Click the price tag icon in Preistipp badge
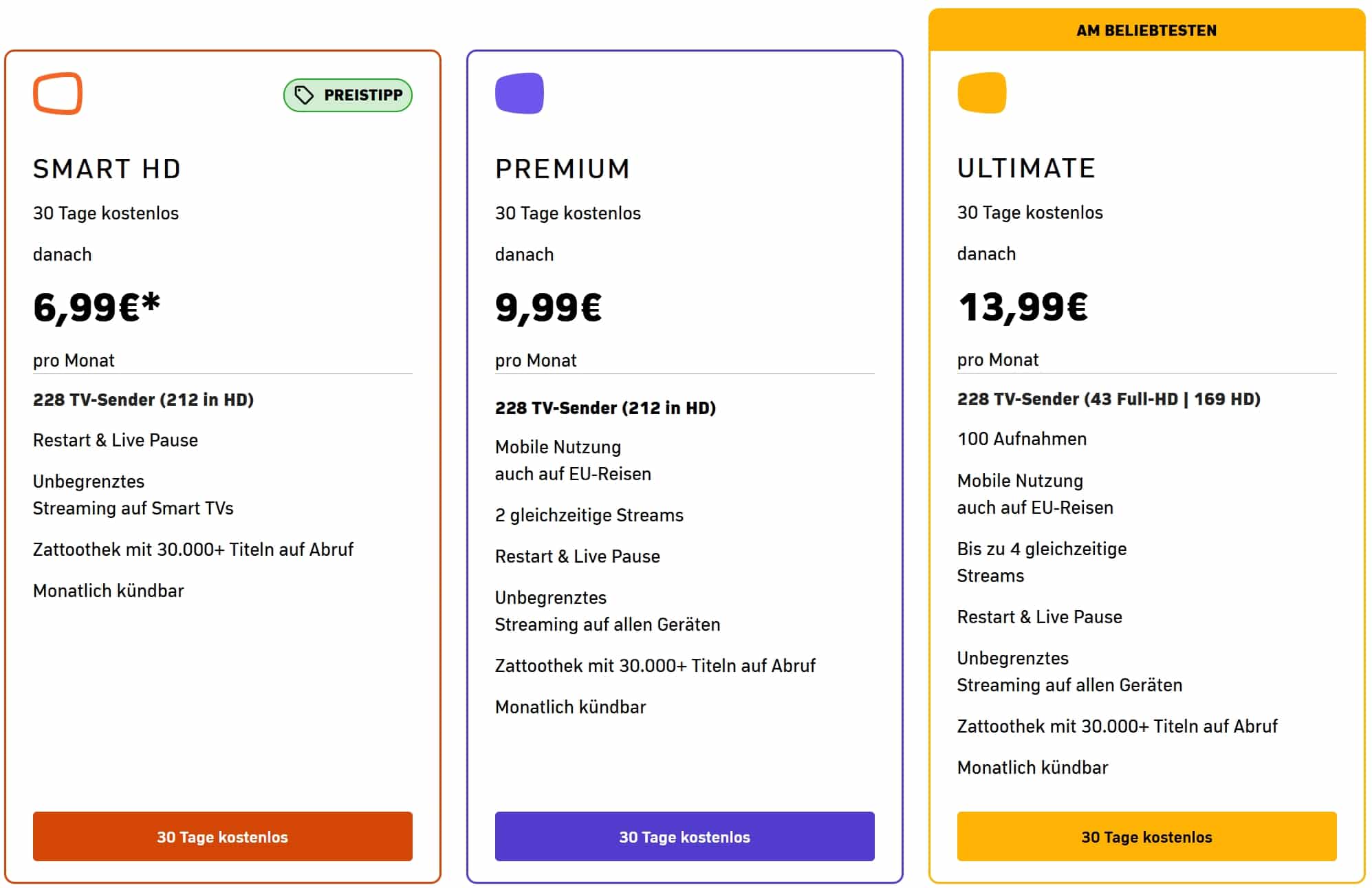This screenshot has height=888, width=1372. 304,95
